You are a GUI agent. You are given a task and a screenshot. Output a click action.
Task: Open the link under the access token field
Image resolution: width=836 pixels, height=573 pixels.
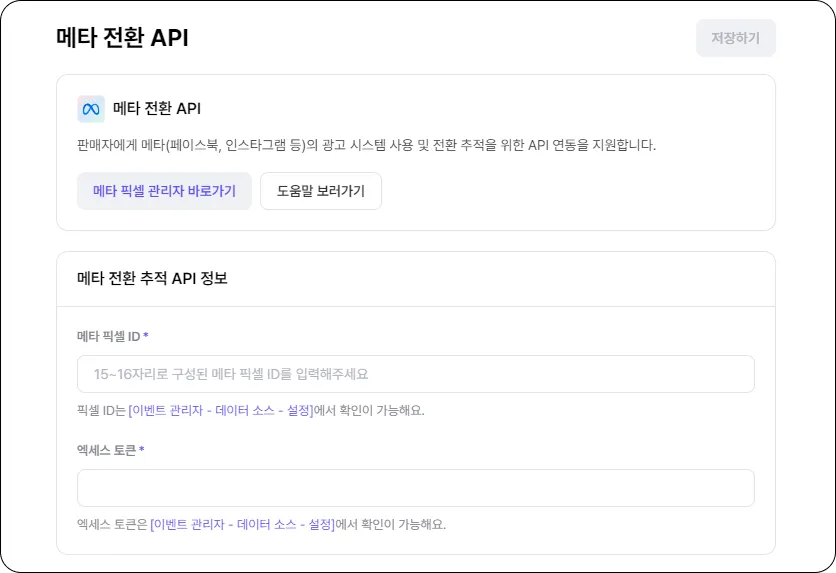pyautogui.click(x=243, y=524)
